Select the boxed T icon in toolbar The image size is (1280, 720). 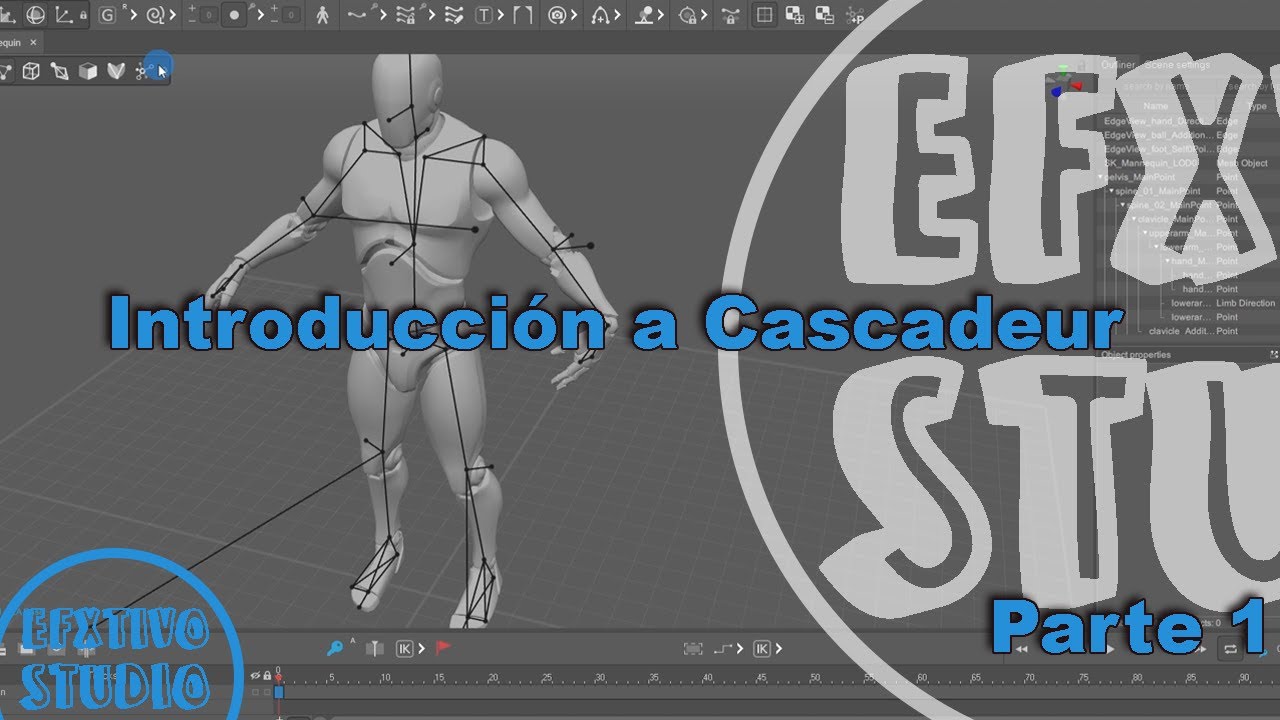(484, 15)
